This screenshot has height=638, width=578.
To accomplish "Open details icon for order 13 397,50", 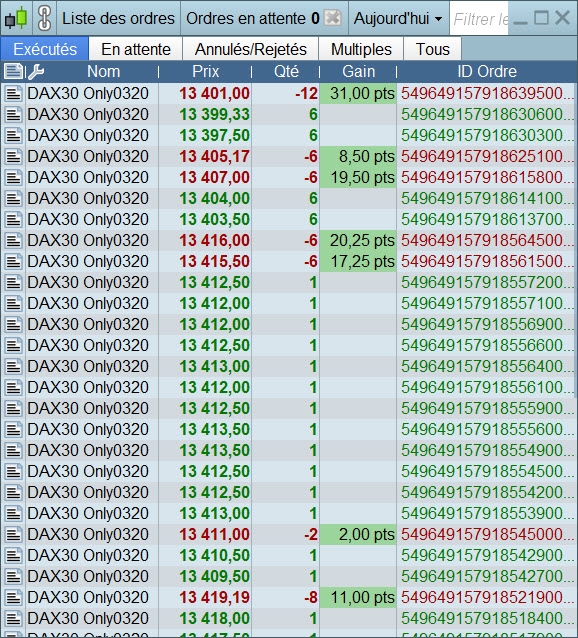I will coord(13,135).
